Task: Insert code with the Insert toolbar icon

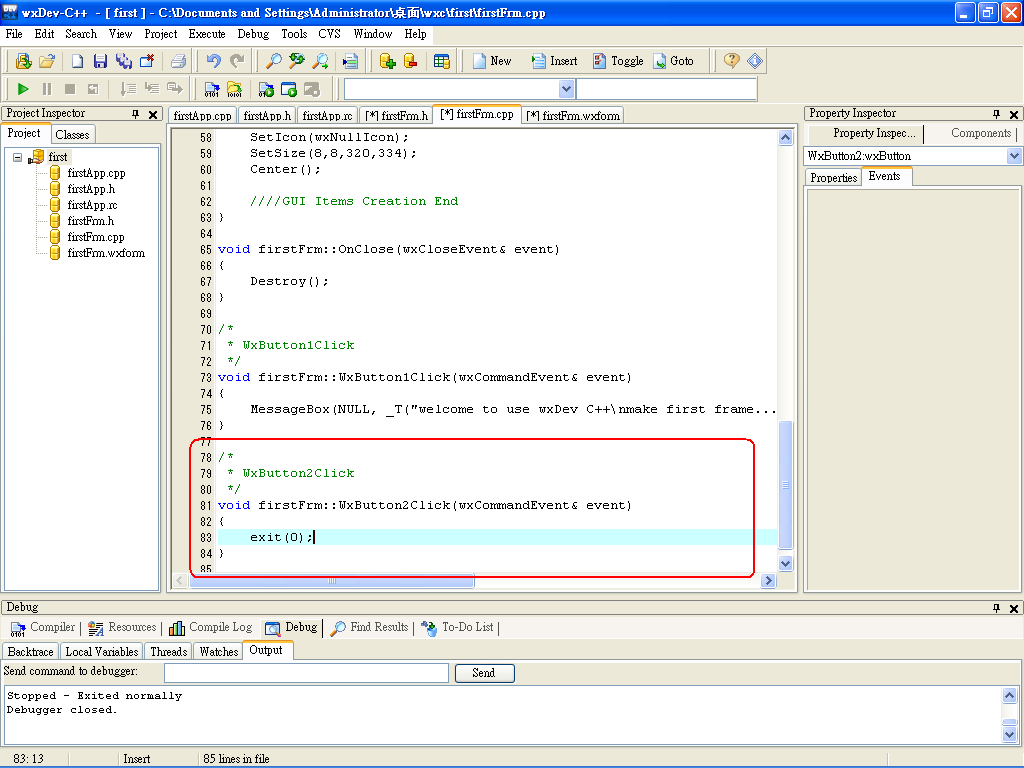Action: click(553, 61)
